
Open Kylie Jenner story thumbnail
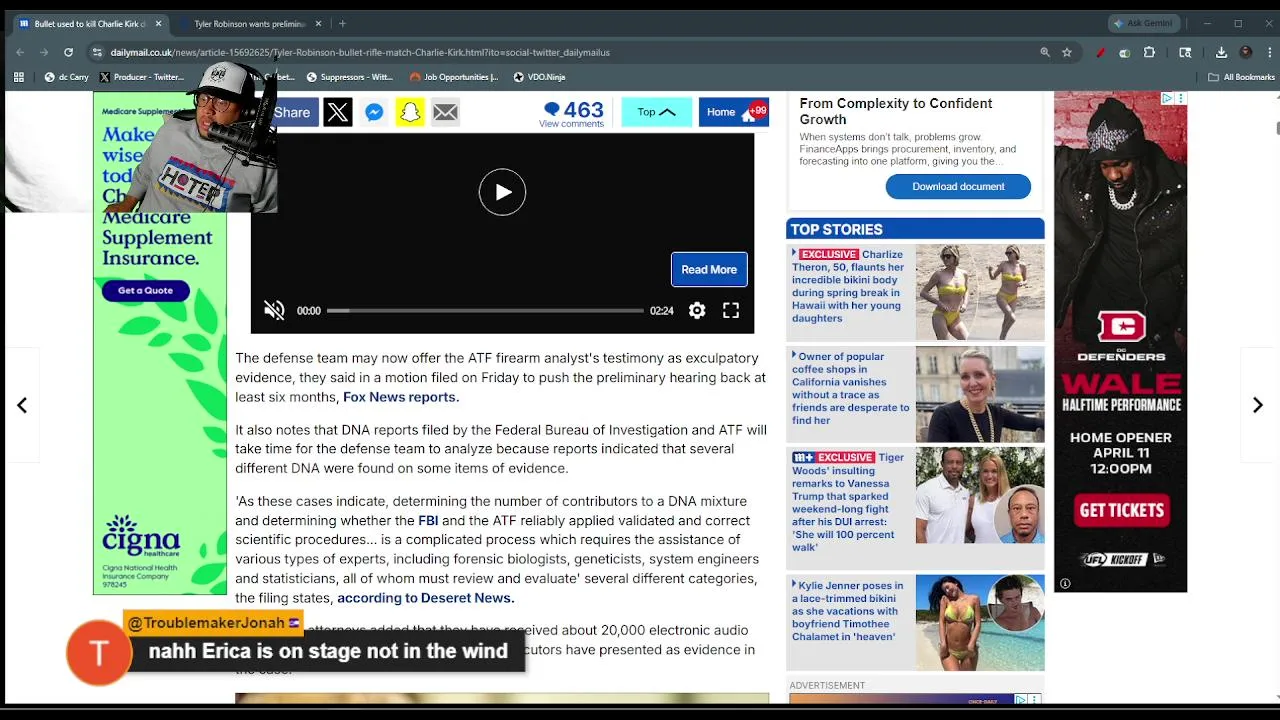[x=980, y=622]
